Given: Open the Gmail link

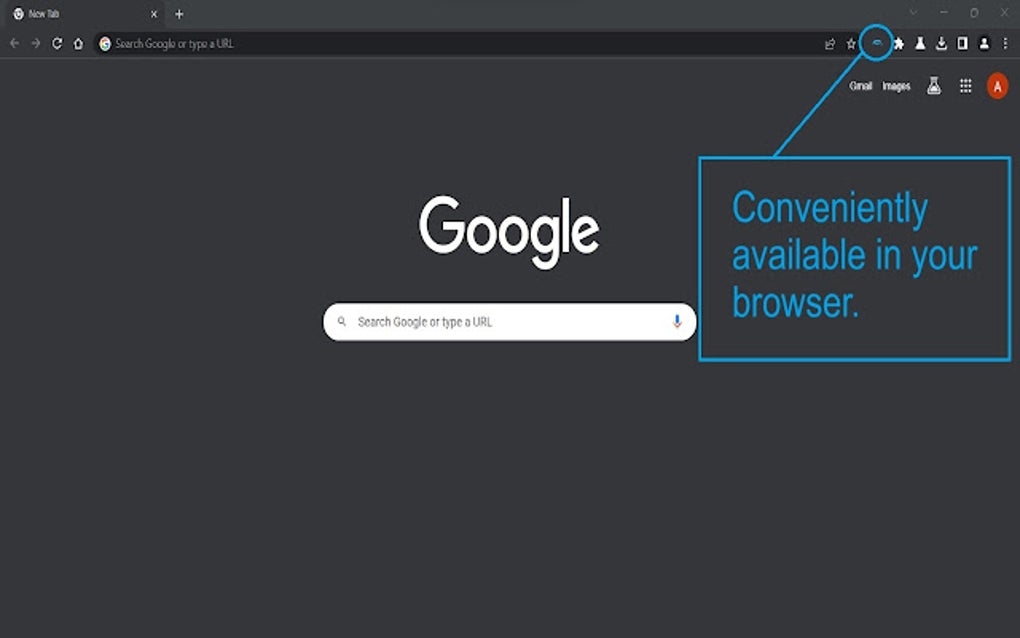Looking at the screenshot, I should coord(861,86).
